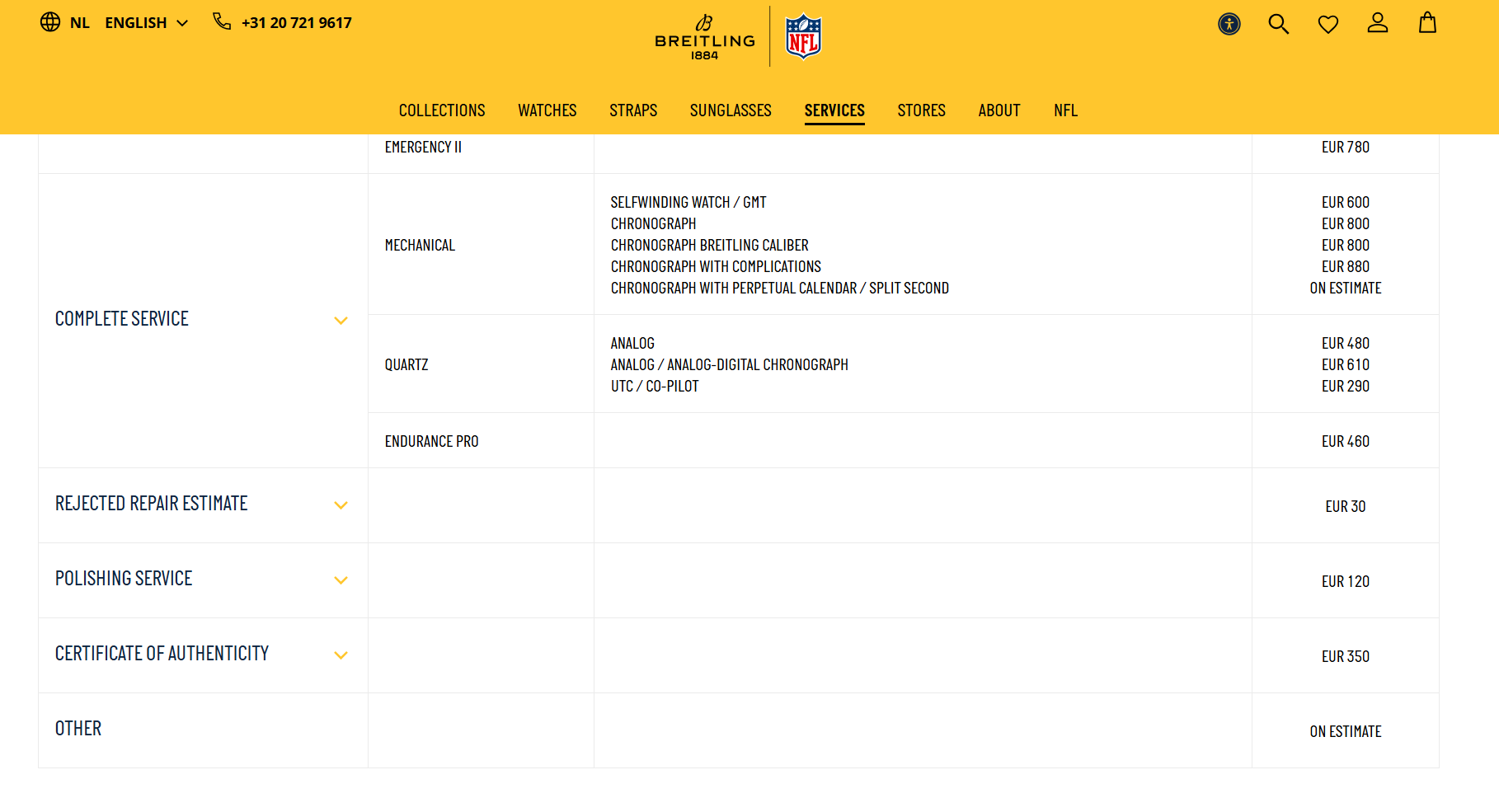Open the user account icon

1377,23
